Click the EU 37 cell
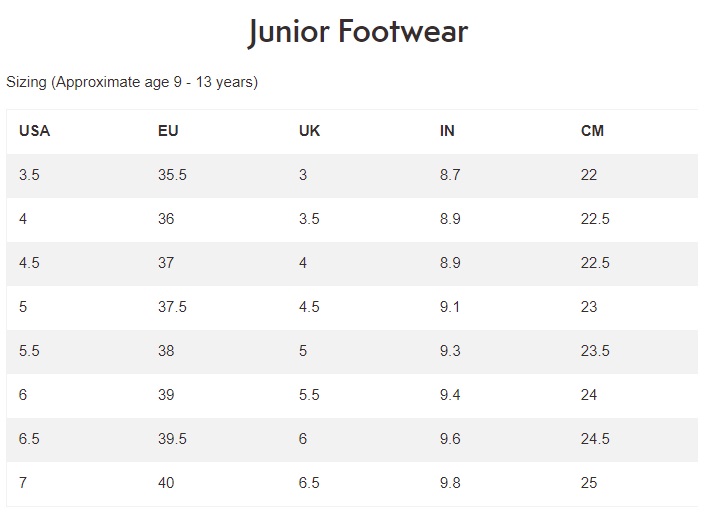Screen dimensions: 711x517 point(166,263)
